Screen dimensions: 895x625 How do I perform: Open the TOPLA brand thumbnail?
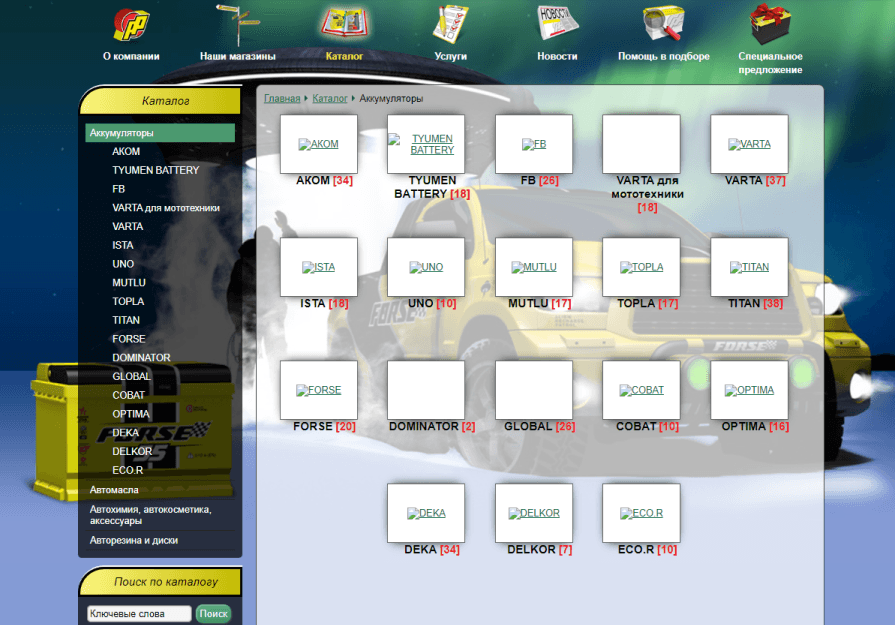641,267
